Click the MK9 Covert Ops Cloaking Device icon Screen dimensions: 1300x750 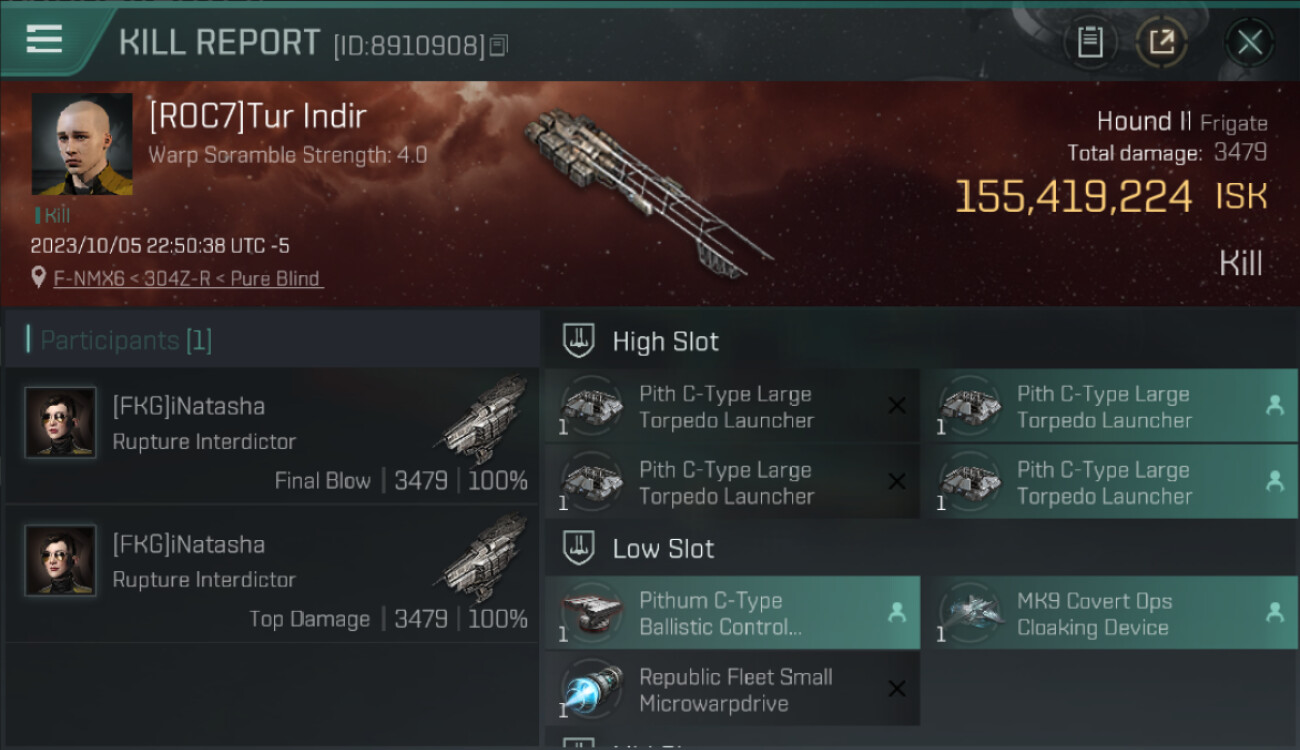[x=968, y=613]
